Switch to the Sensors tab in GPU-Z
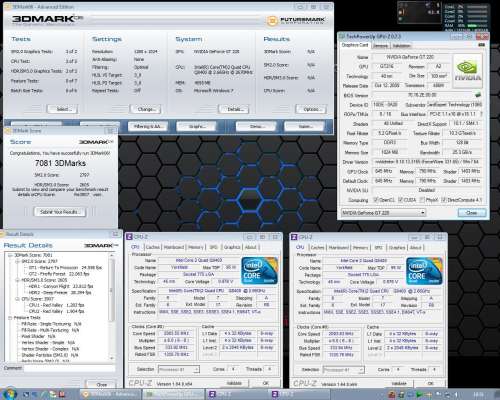The width and height of the screenshot is (500, 400). pos(380,46)
